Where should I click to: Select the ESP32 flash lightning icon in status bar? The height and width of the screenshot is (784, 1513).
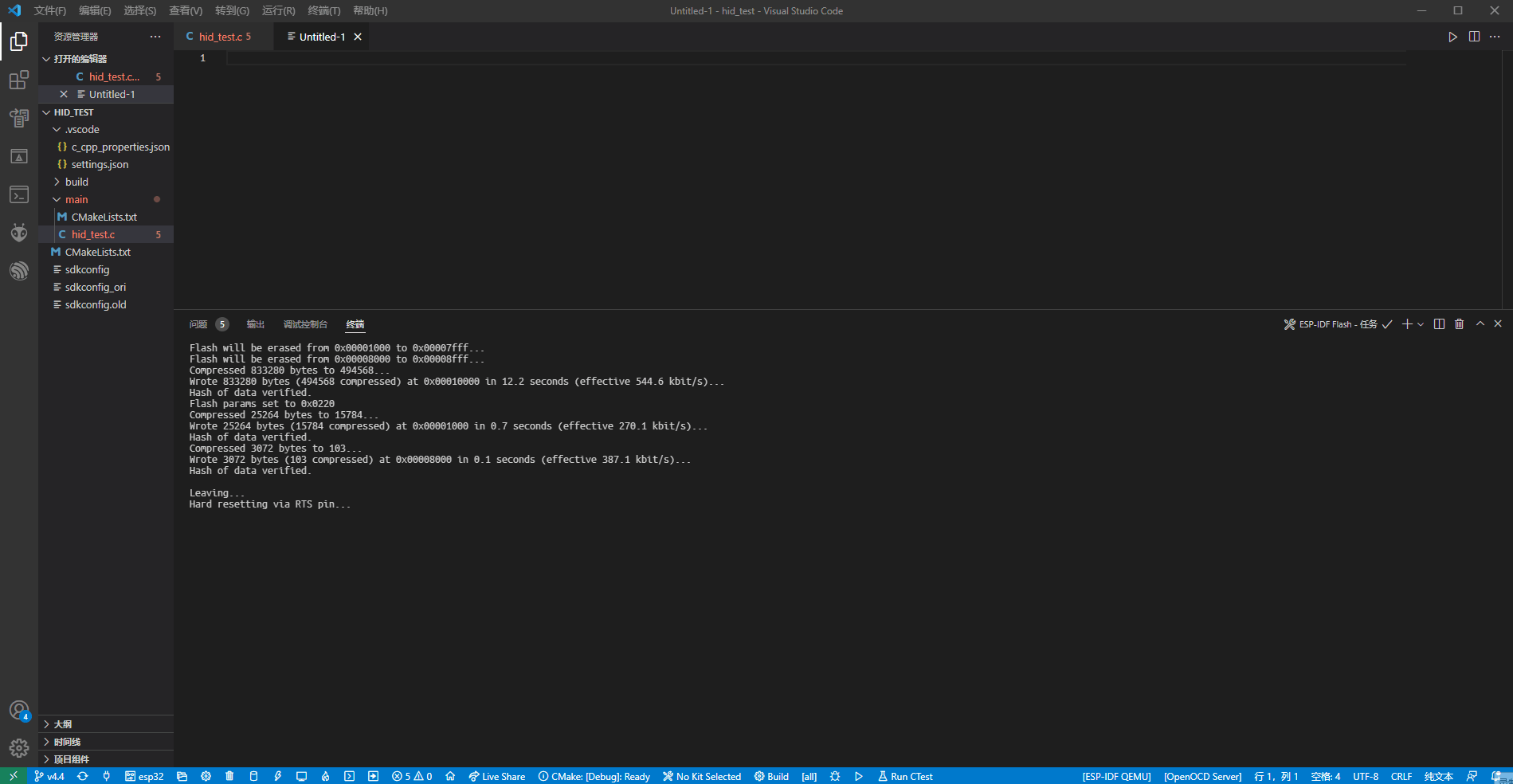pyautogui.click(x=277, y=775)
